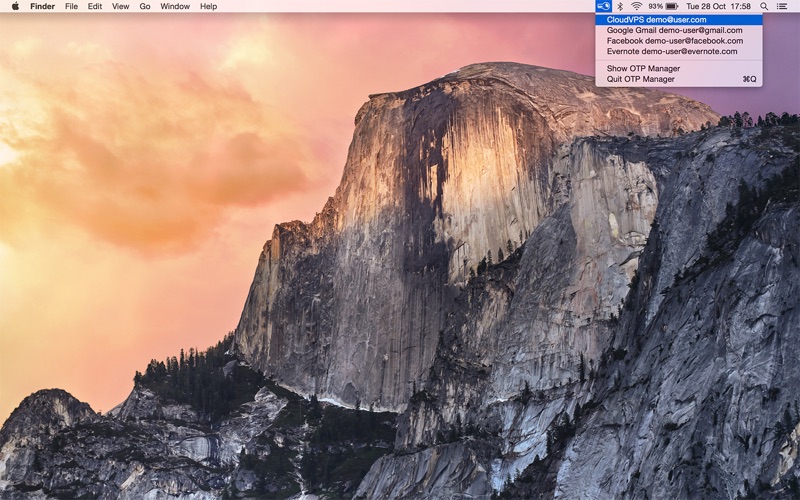This screenshot has width=800, height=500.
Task: Click the OTP Manager menu bar icon
Action: tap(603, 6)
